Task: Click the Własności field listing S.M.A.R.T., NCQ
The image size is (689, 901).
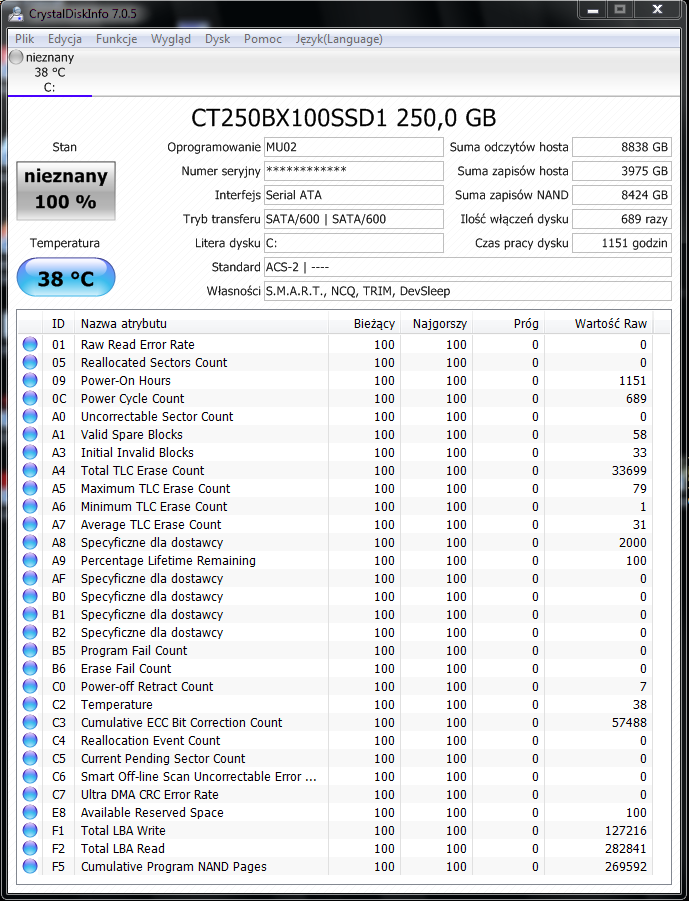Action: click(x=467, y=291)
